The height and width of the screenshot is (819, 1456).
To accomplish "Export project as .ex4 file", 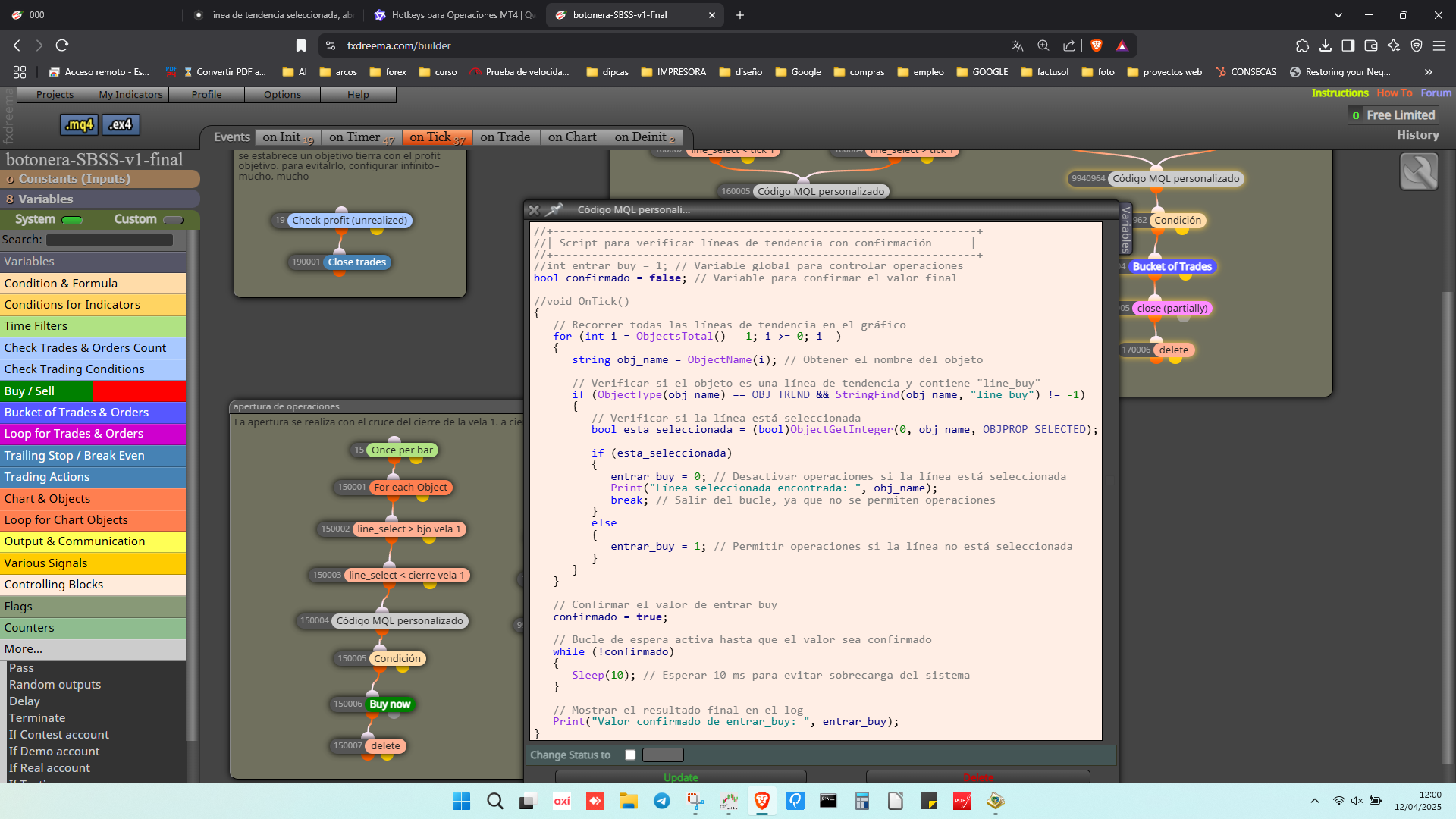I will [x=121, y=124].
